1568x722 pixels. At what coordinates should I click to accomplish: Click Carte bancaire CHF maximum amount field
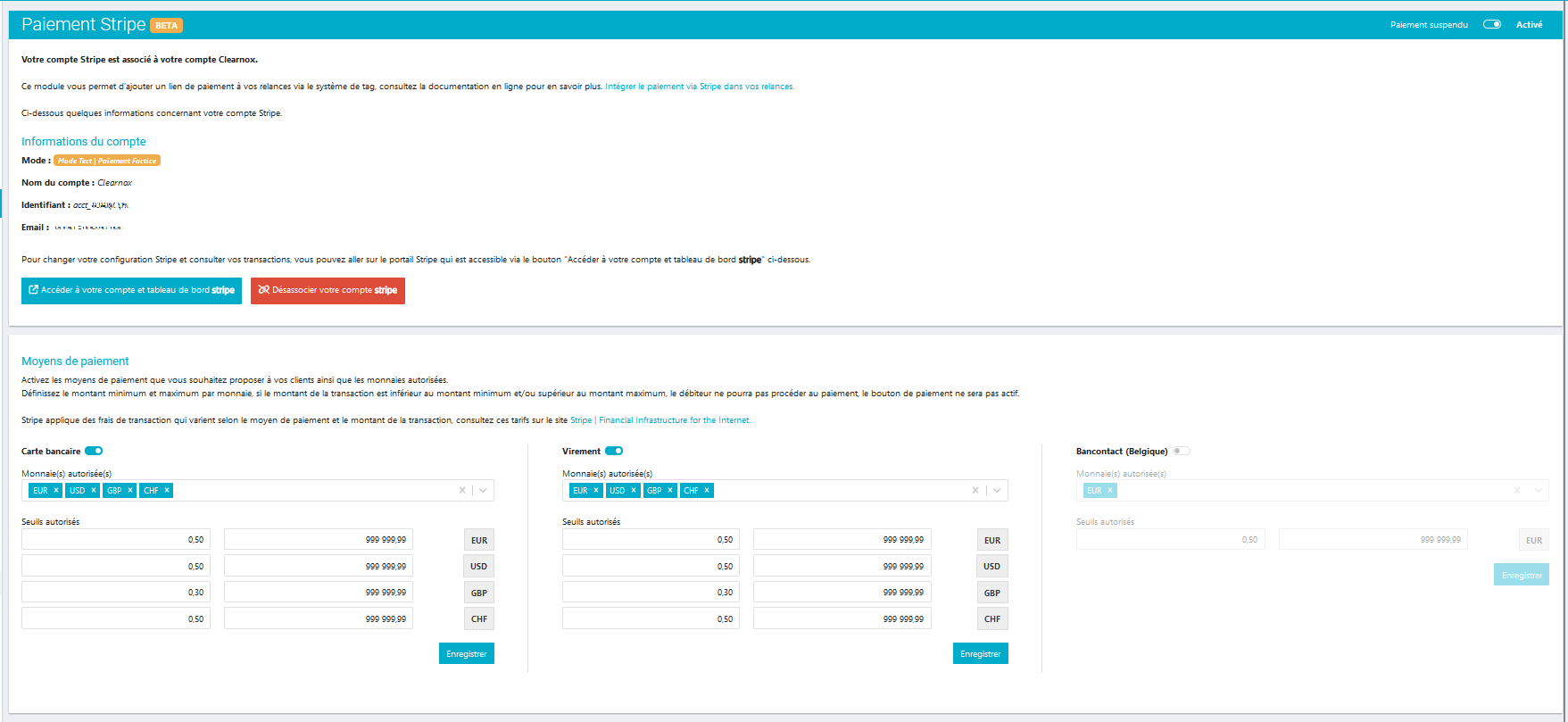pyautogui.click(x=319, y=618)
